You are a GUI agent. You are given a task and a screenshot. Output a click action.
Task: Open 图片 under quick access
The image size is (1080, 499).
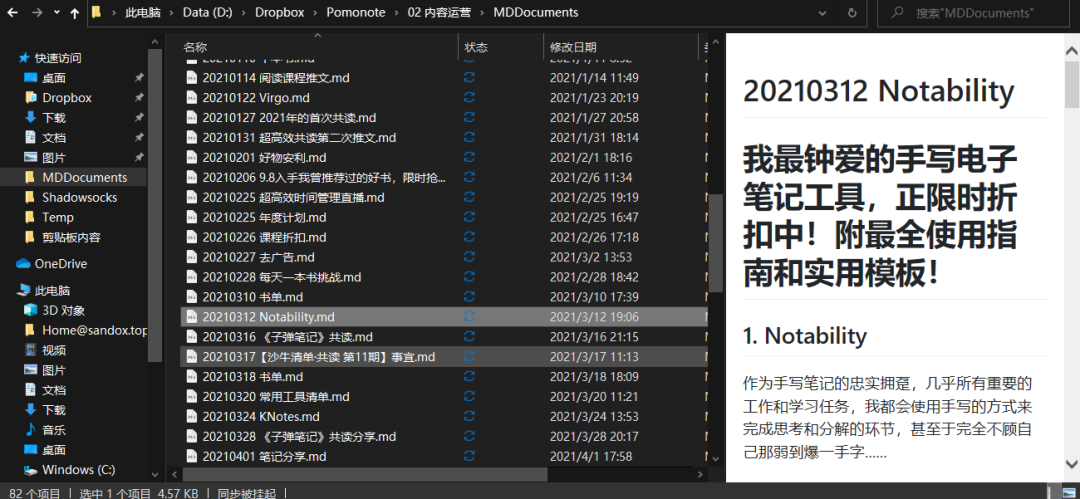coord(54,158)
